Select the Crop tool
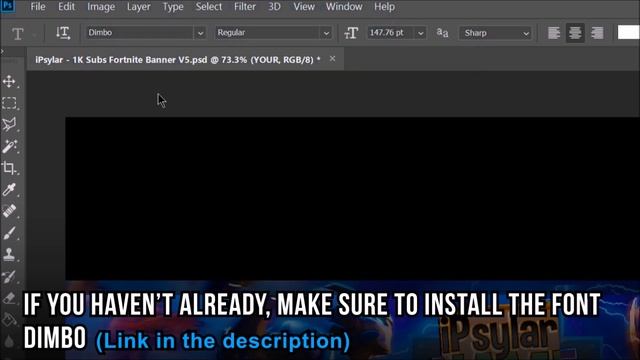640x360 pixels. tap(9, 168)
